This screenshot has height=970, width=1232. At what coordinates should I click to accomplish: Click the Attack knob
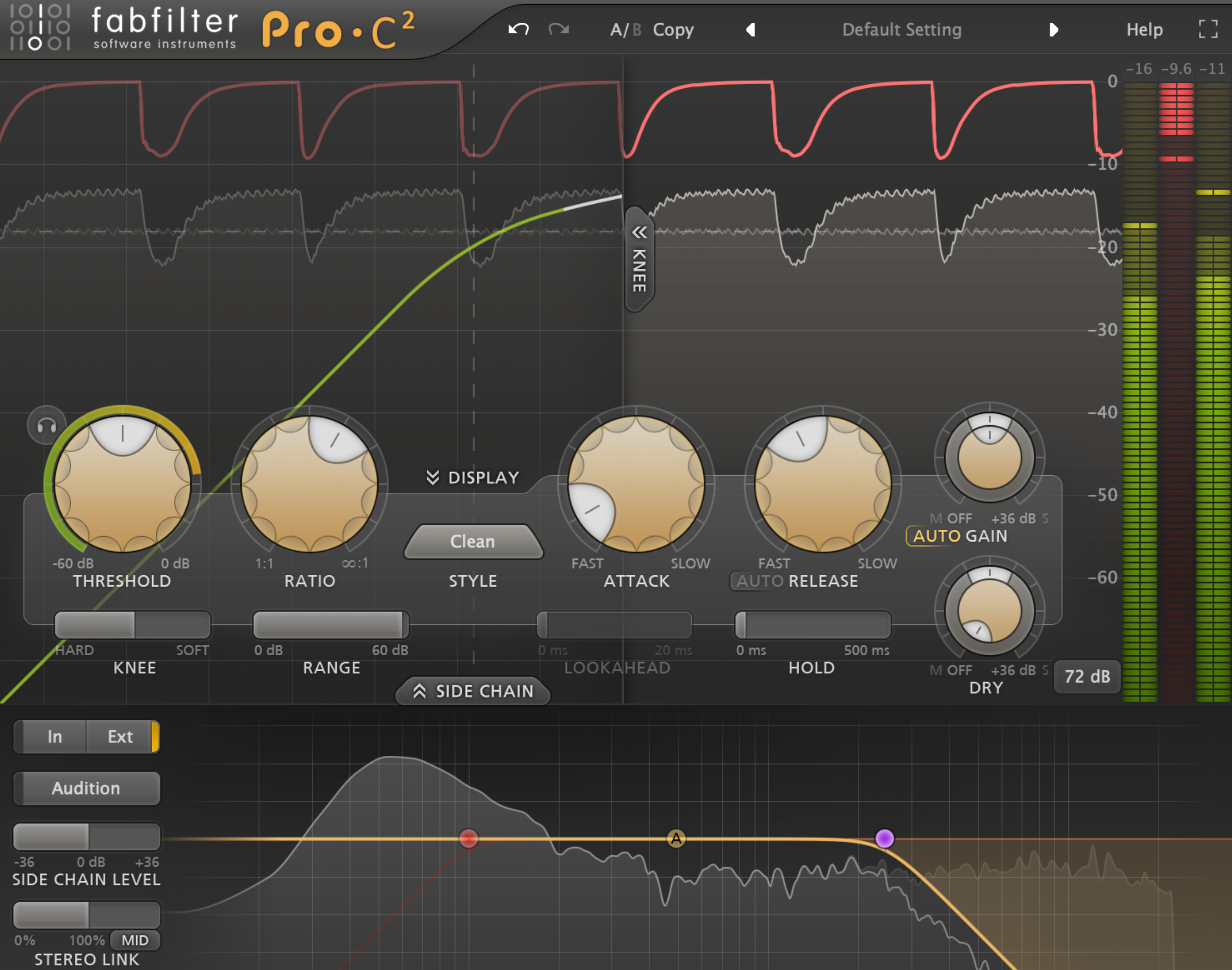pyautogui.click(x=636, y=484)
